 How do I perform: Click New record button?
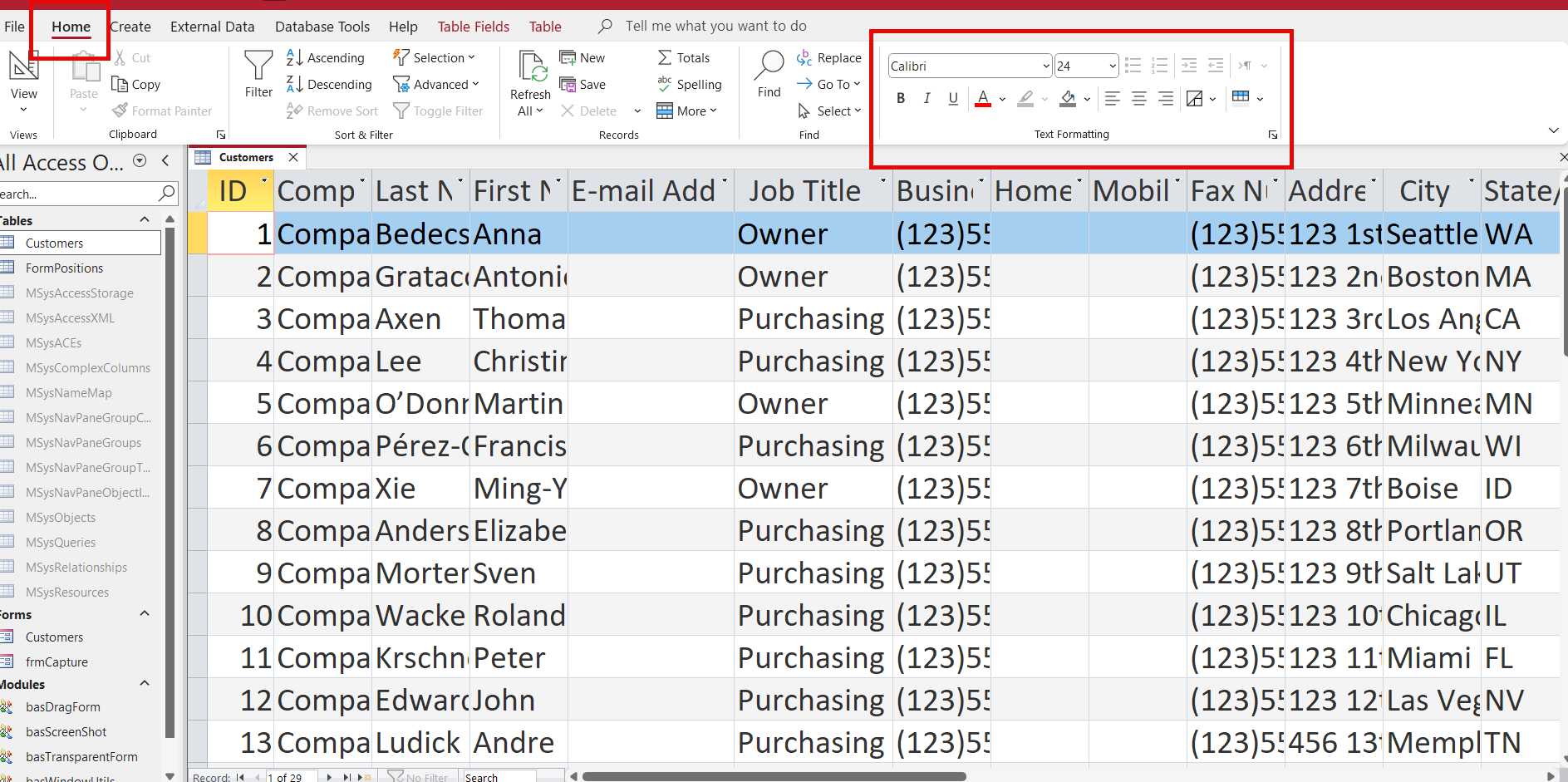tap(582, 58)
